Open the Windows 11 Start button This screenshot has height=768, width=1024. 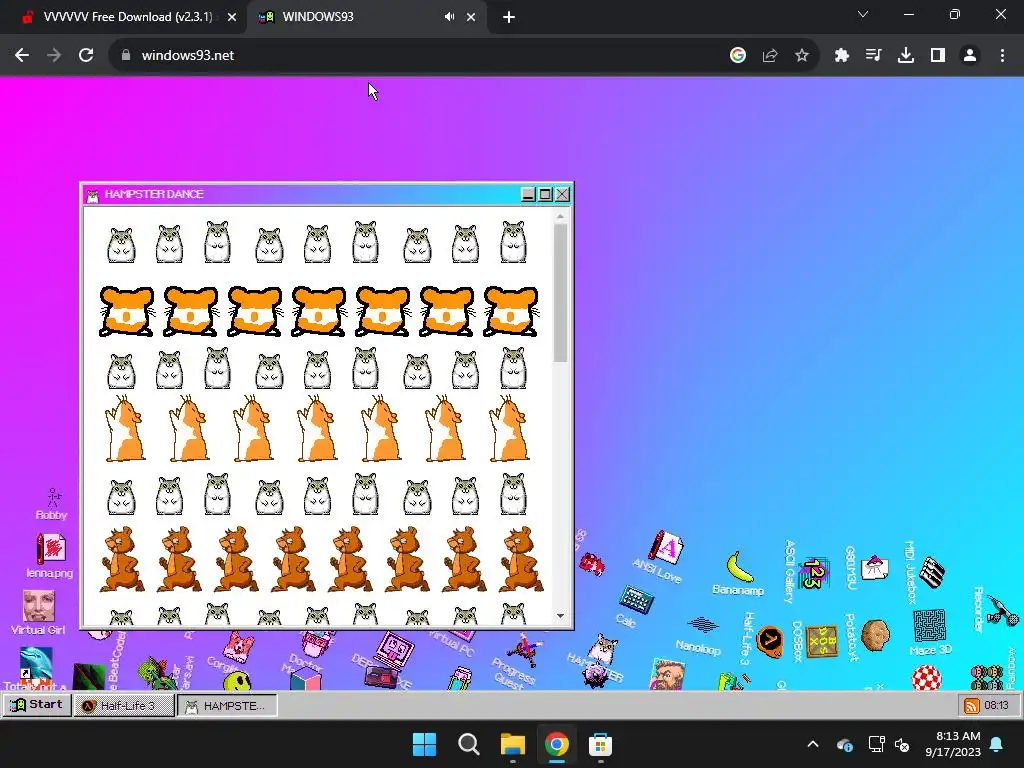tap(424, 744)
